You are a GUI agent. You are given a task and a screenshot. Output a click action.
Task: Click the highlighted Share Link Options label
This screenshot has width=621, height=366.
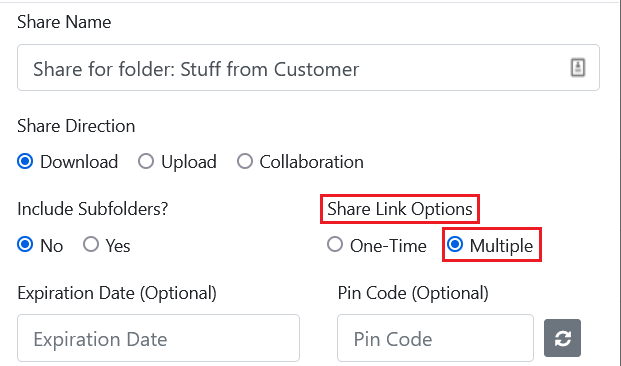click(x=400, y=209)
